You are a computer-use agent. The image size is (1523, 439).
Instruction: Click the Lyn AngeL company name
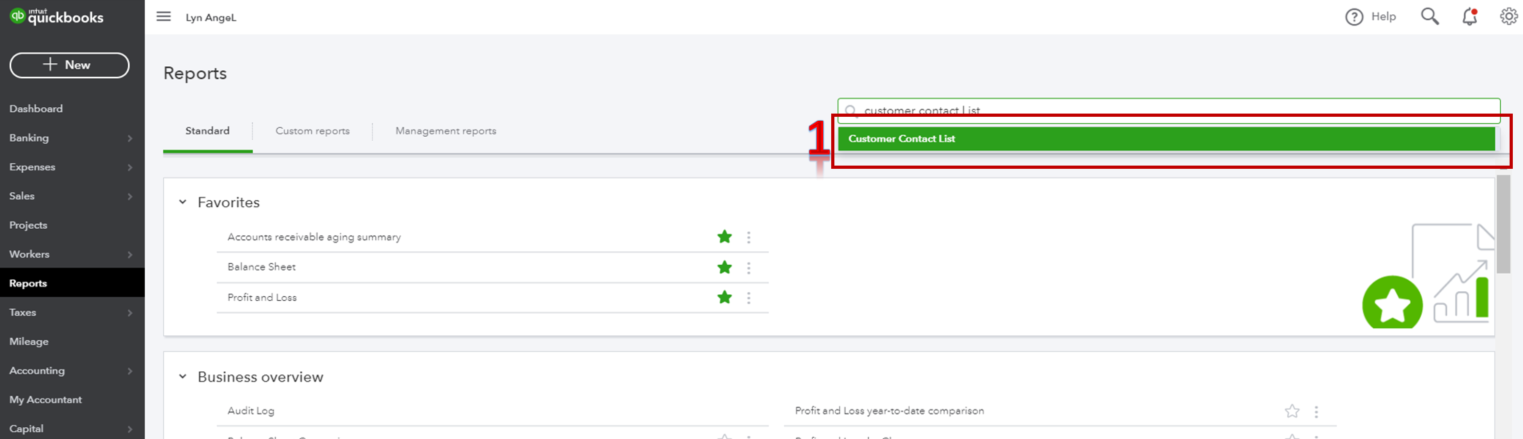[211, 18]
